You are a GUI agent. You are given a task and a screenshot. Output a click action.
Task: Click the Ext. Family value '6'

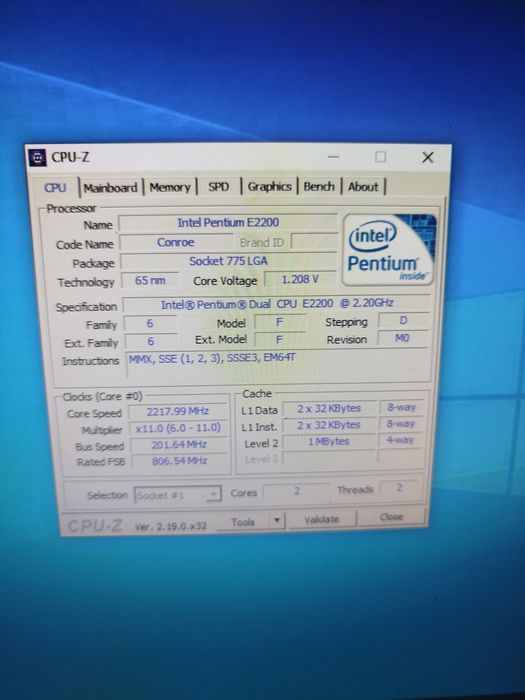pos(151,342)
